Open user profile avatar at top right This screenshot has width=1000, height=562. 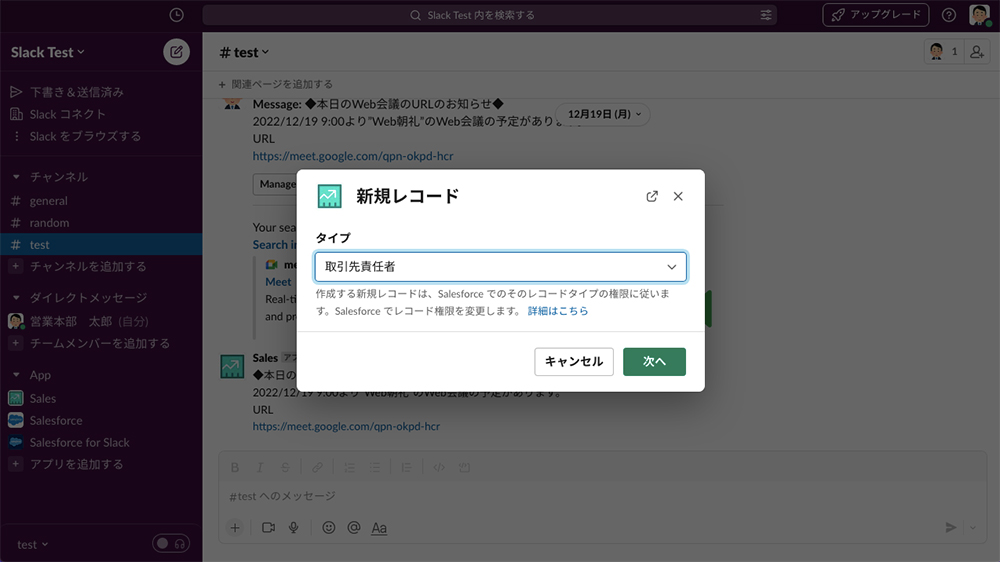pyautogui.click(x=980, y=15)
